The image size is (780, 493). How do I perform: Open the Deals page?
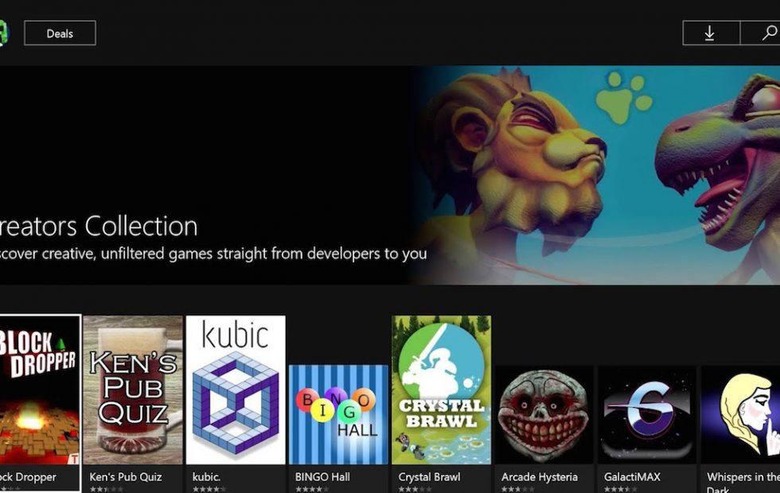click(60, 33)
